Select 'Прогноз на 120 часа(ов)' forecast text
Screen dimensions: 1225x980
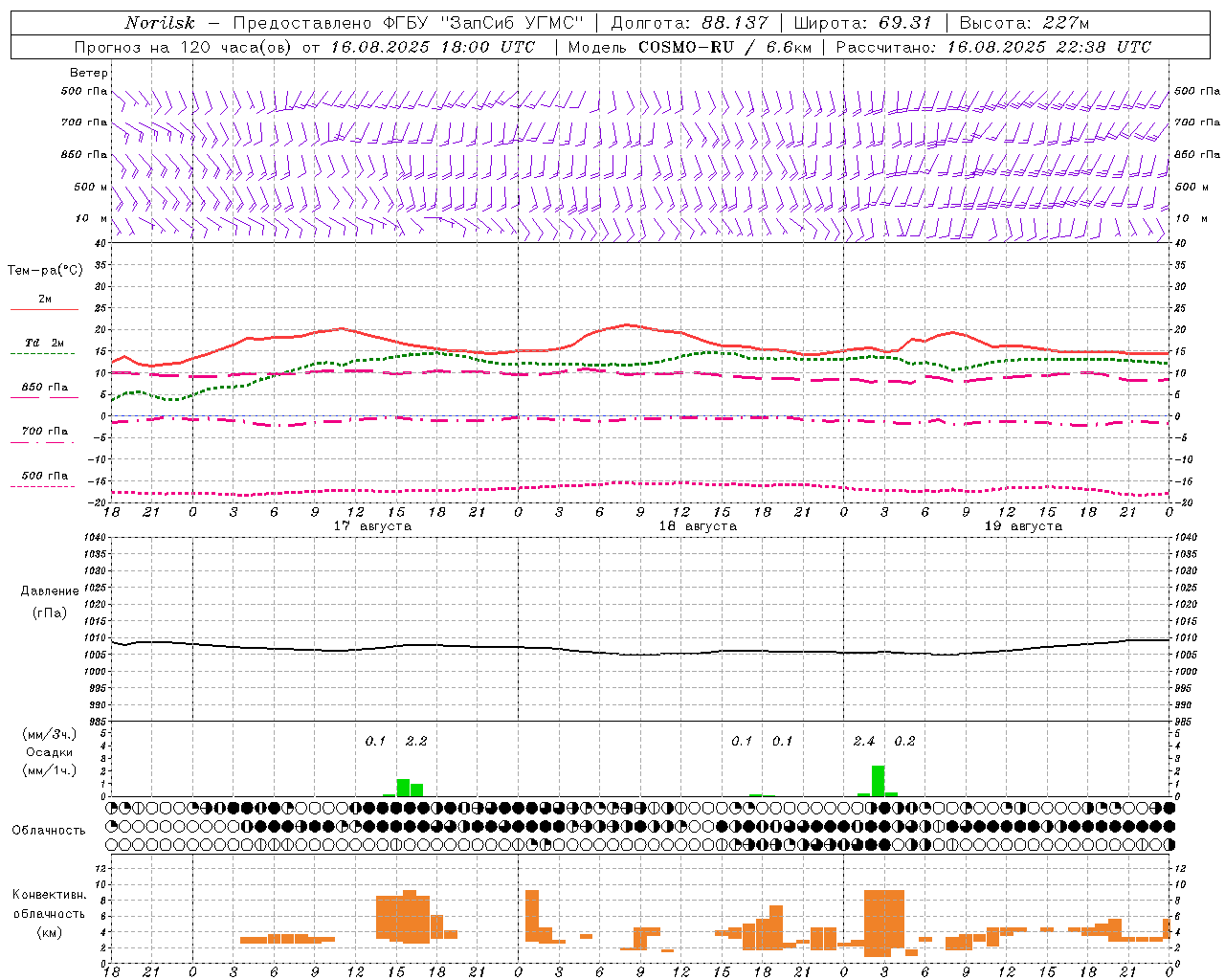tap(184, 47)
